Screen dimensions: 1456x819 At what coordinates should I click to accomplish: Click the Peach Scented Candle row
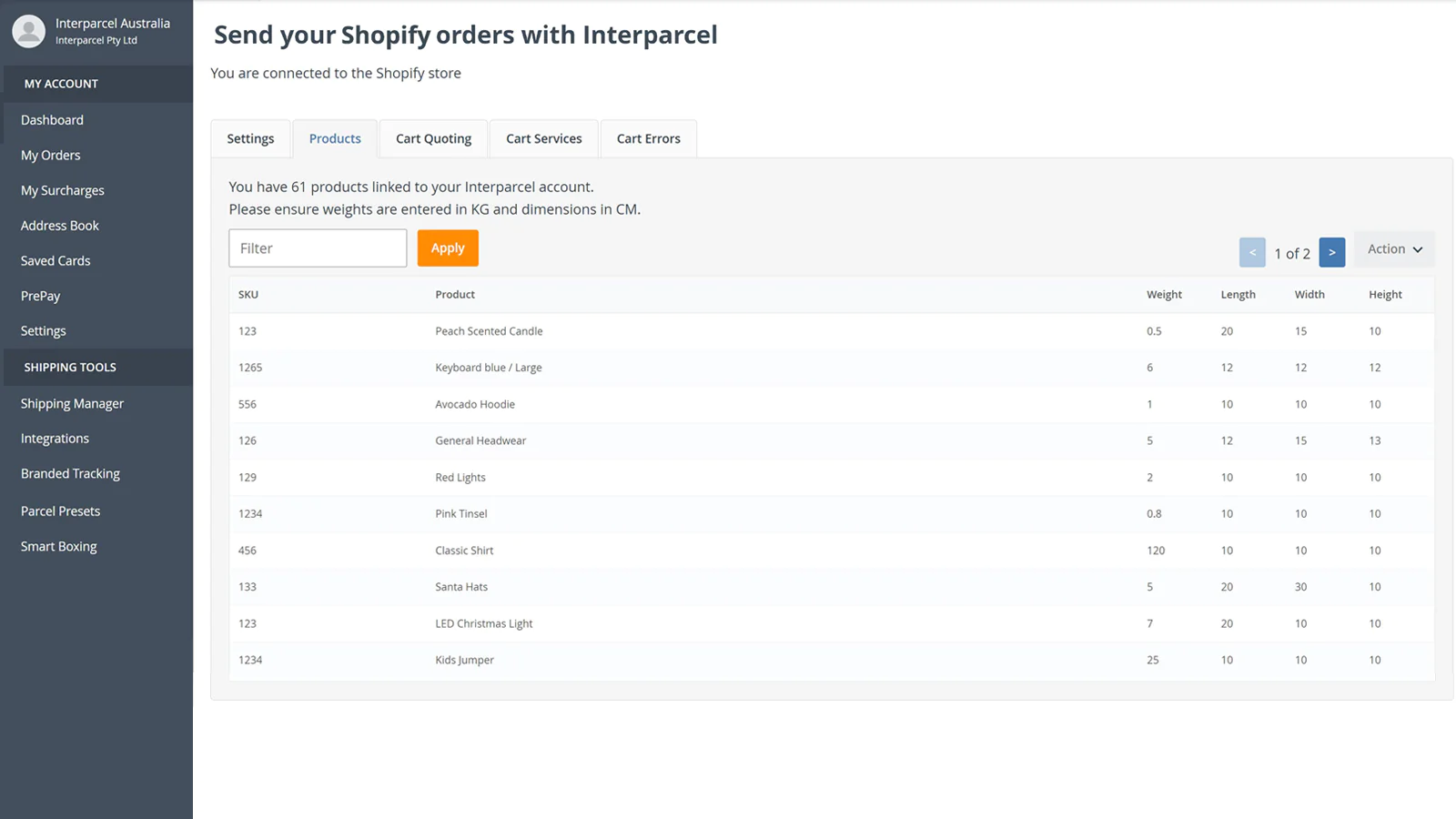point(489,331)
